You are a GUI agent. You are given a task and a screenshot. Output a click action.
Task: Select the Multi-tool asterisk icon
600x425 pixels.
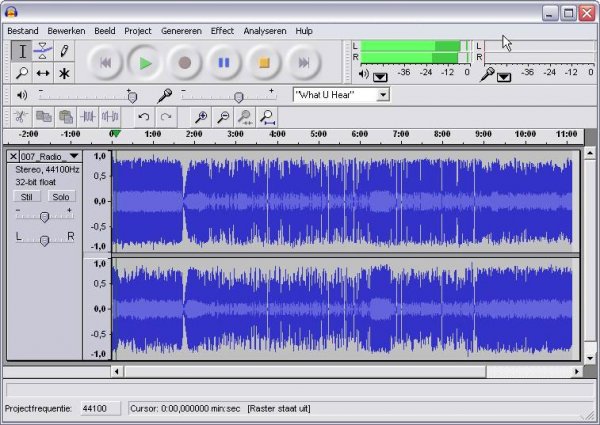click(x=64, y=72)
